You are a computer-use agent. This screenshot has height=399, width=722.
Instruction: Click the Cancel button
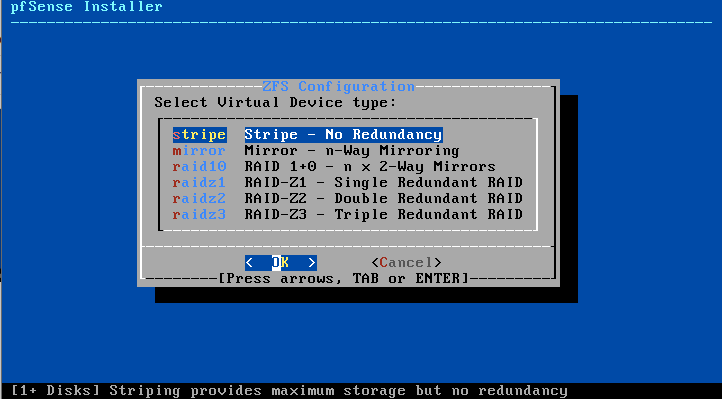click(407, 263)
